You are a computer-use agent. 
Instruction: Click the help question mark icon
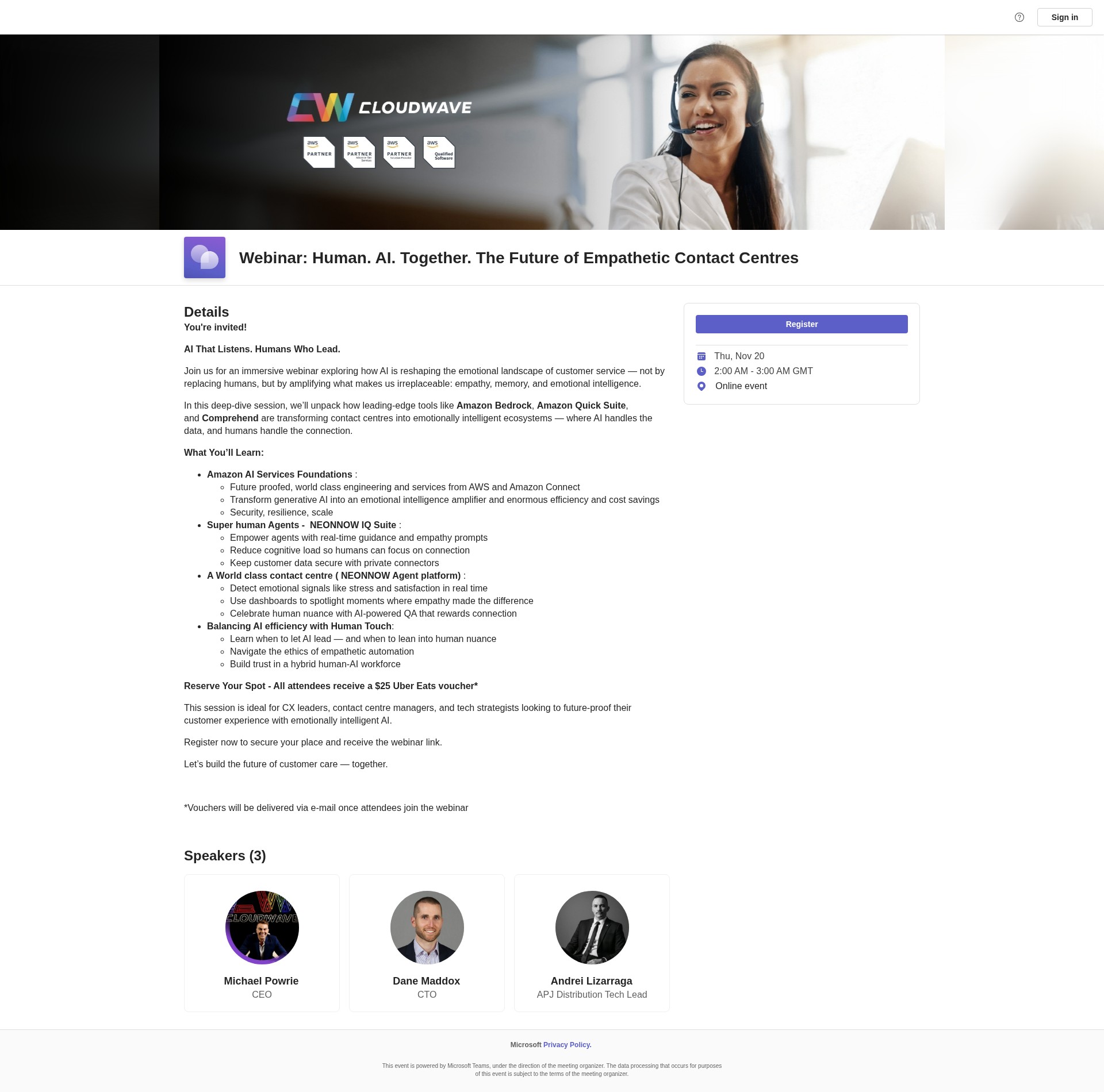(1019, 17)
